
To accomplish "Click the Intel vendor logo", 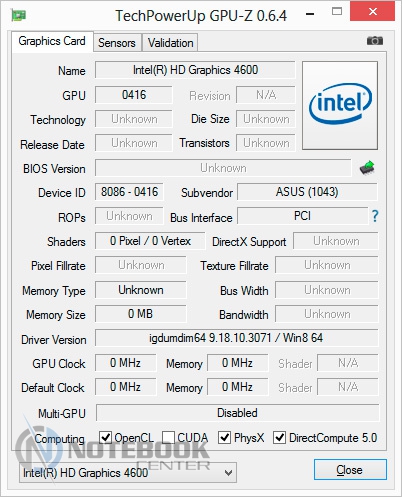I will click(x=340, y=105).
